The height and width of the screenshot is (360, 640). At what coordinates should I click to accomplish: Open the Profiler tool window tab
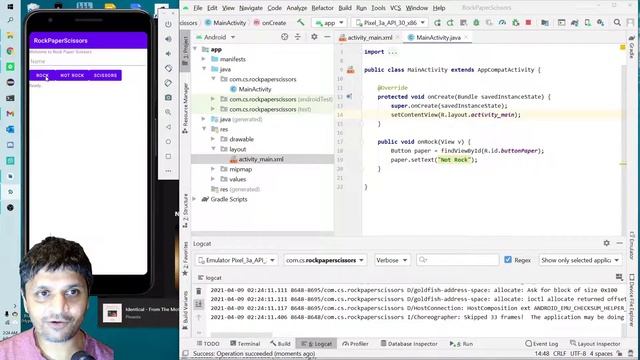coord(355,344)
